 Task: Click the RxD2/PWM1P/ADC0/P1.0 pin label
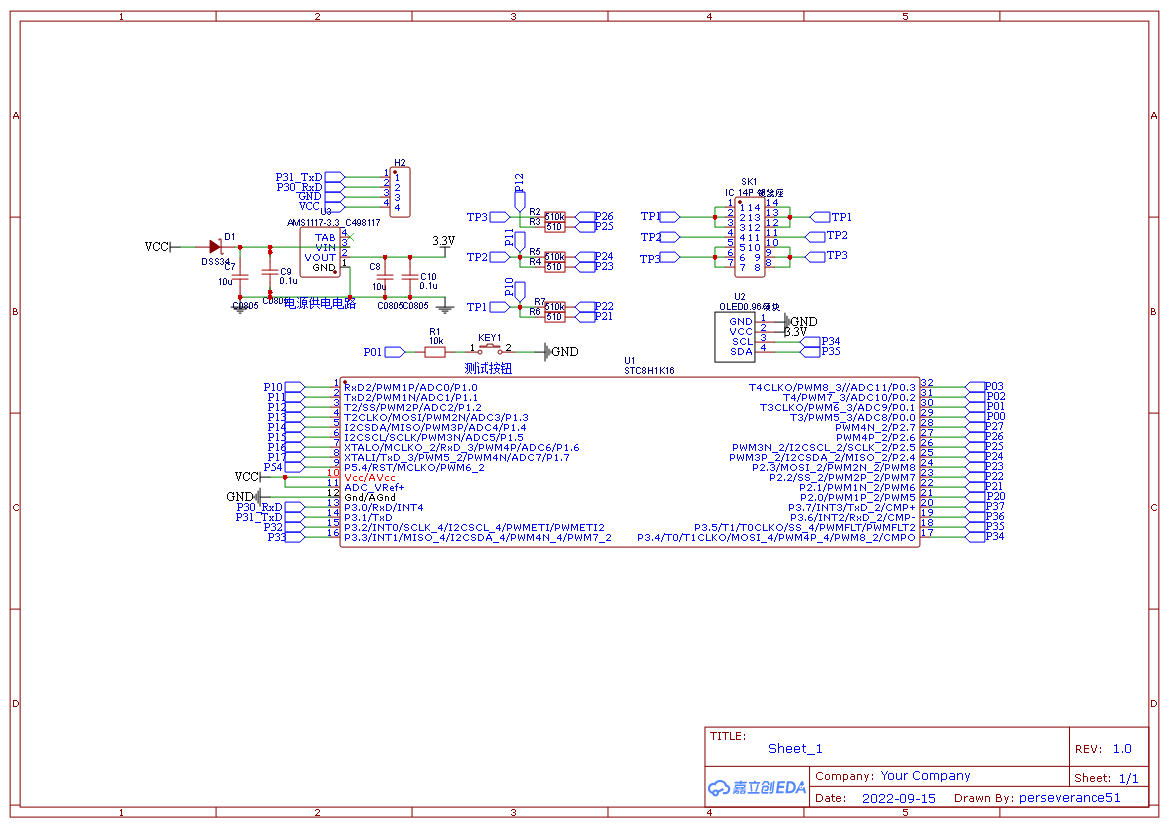pyautogui.click(x=411, y=387)
